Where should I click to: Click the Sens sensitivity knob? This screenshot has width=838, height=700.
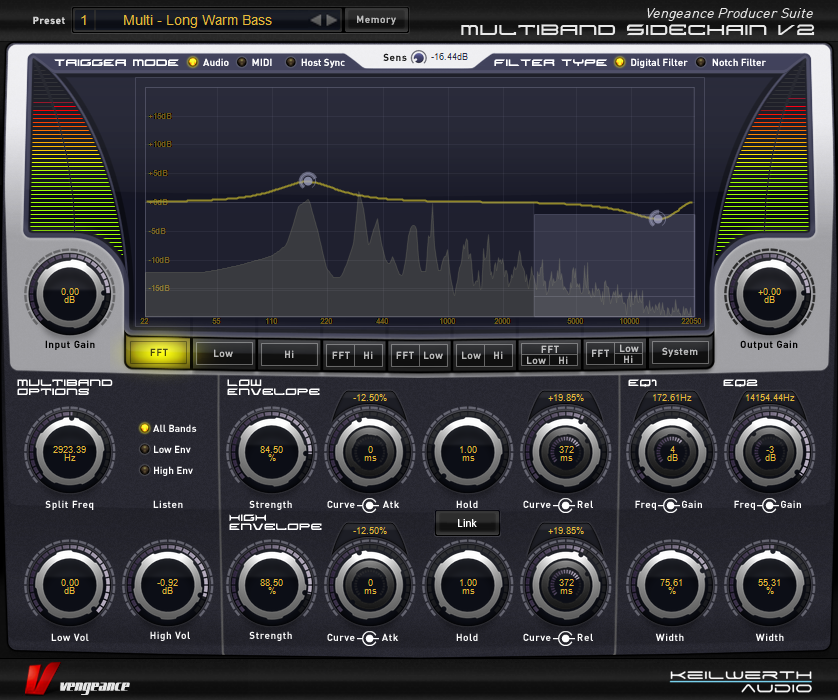[418, 58]
